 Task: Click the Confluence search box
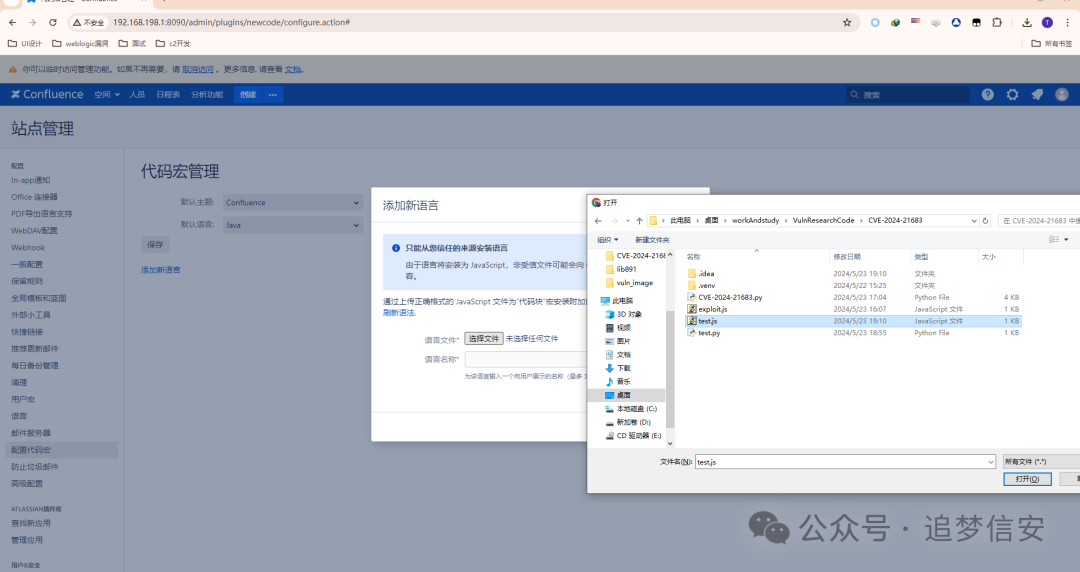[x=907, y=94]
